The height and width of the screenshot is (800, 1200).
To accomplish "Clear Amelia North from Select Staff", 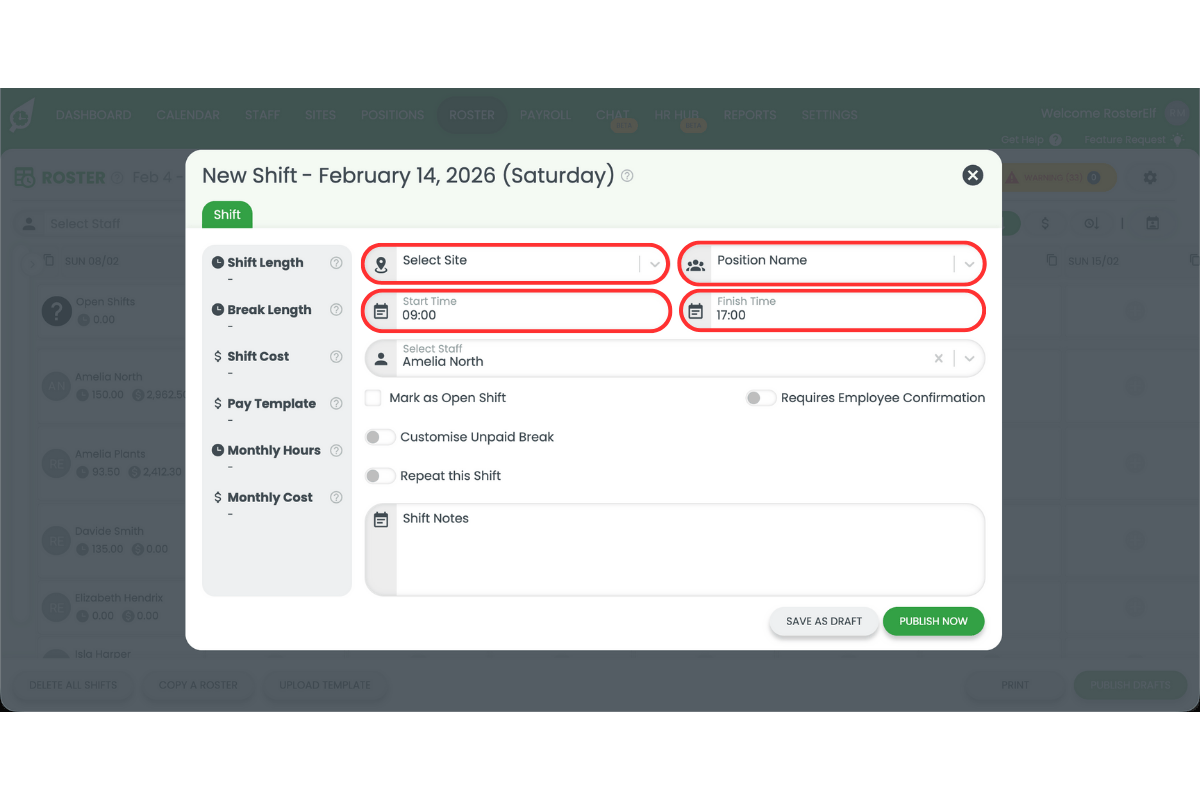I will [938, 358].
